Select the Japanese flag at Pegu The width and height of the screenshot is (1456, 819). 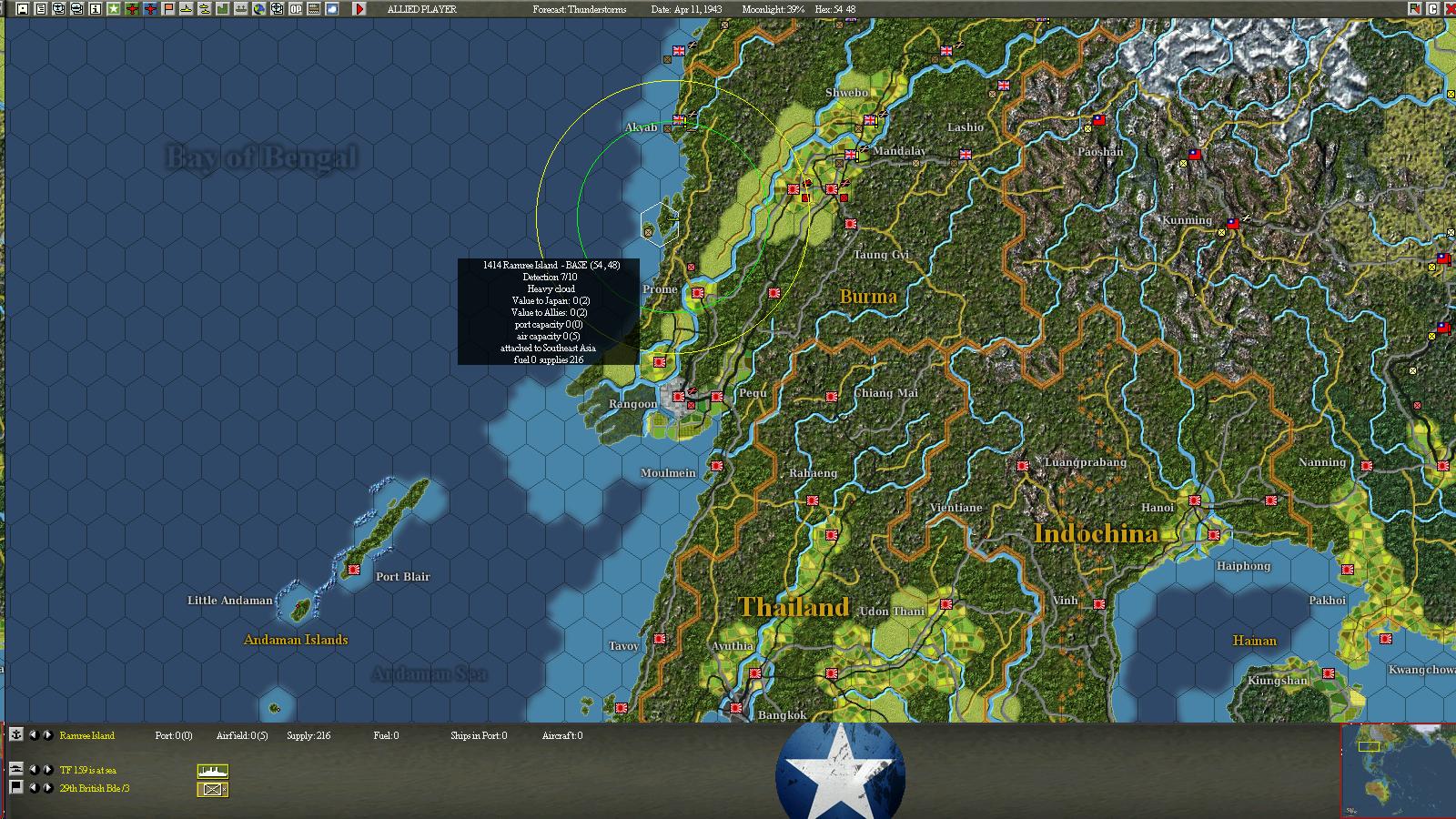click(x=717, y=397)
